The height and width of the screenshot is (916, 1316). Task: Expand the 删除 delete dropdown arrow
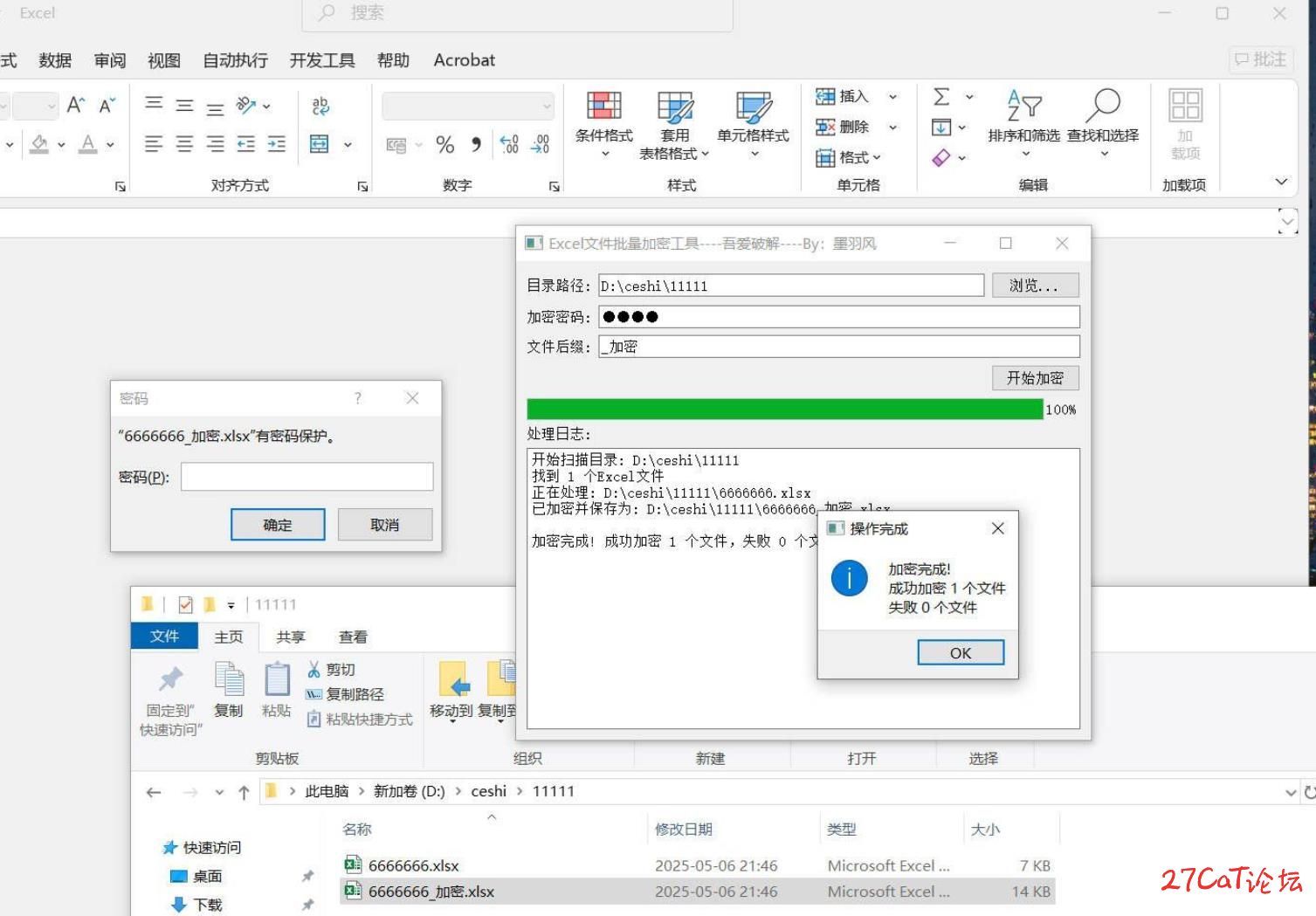tap(892, 127)
